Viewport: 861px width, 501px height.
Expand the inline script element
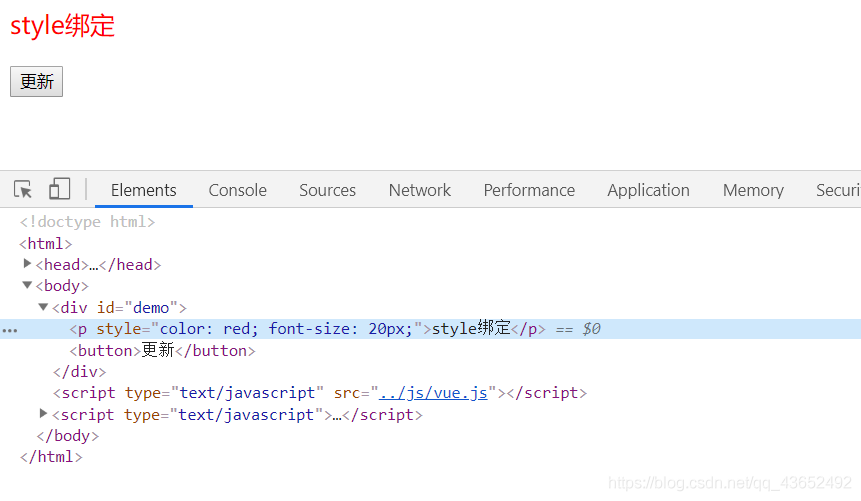pos(43,413)
